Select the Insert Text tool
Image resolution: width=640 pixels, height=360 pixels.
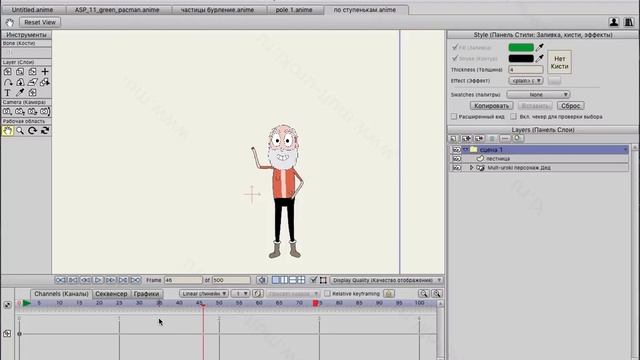7,93
